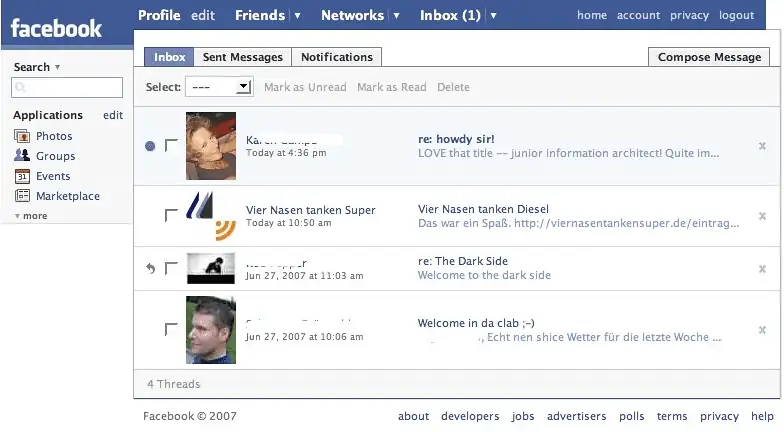Viewport: 784px width, 432px height.
Task: Delete the 'Welcome in da clab' thread
Action: click(x=762, y=330)
